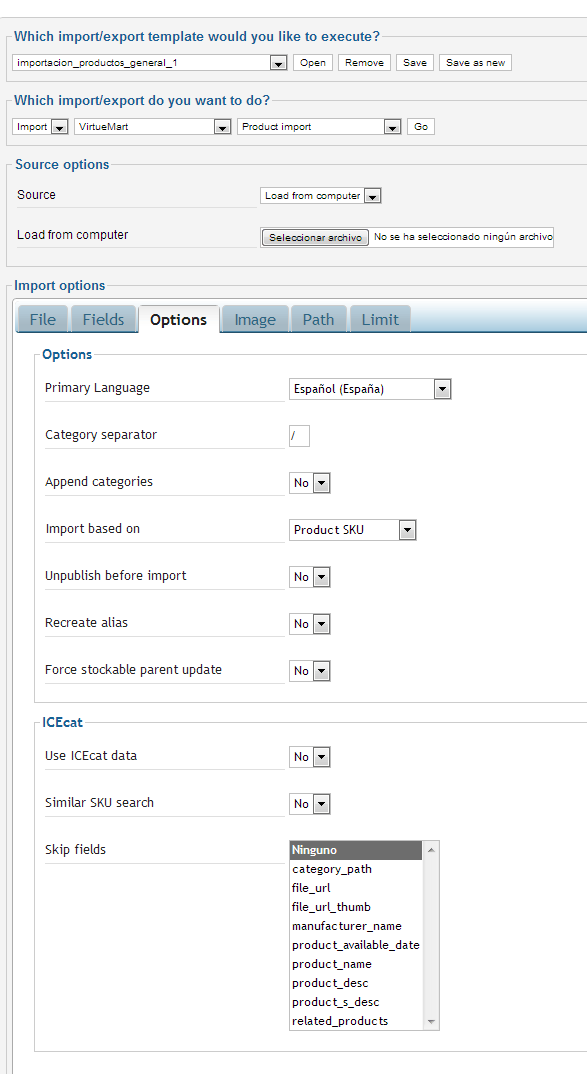Click the Category separator input field
The height and width of the screenshot is (1074, 587).
(299, 436)
